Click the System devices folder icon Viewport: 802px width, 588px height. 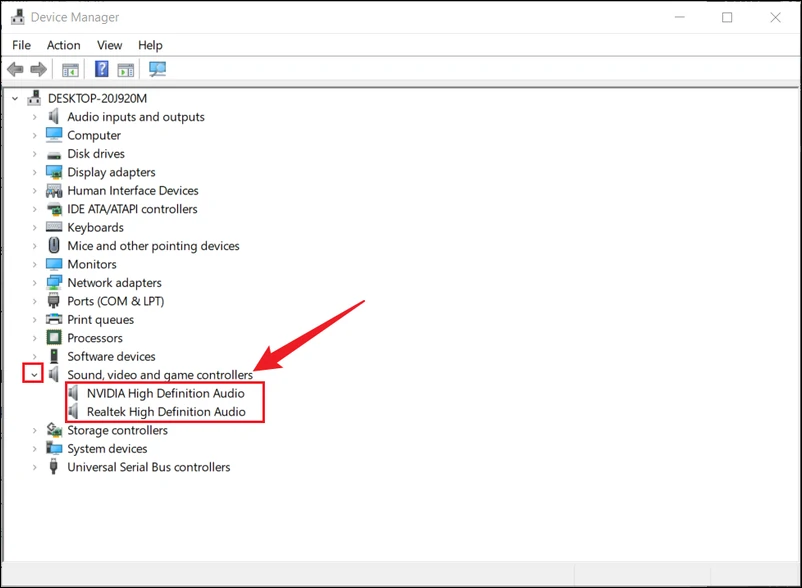pos(54,448)
